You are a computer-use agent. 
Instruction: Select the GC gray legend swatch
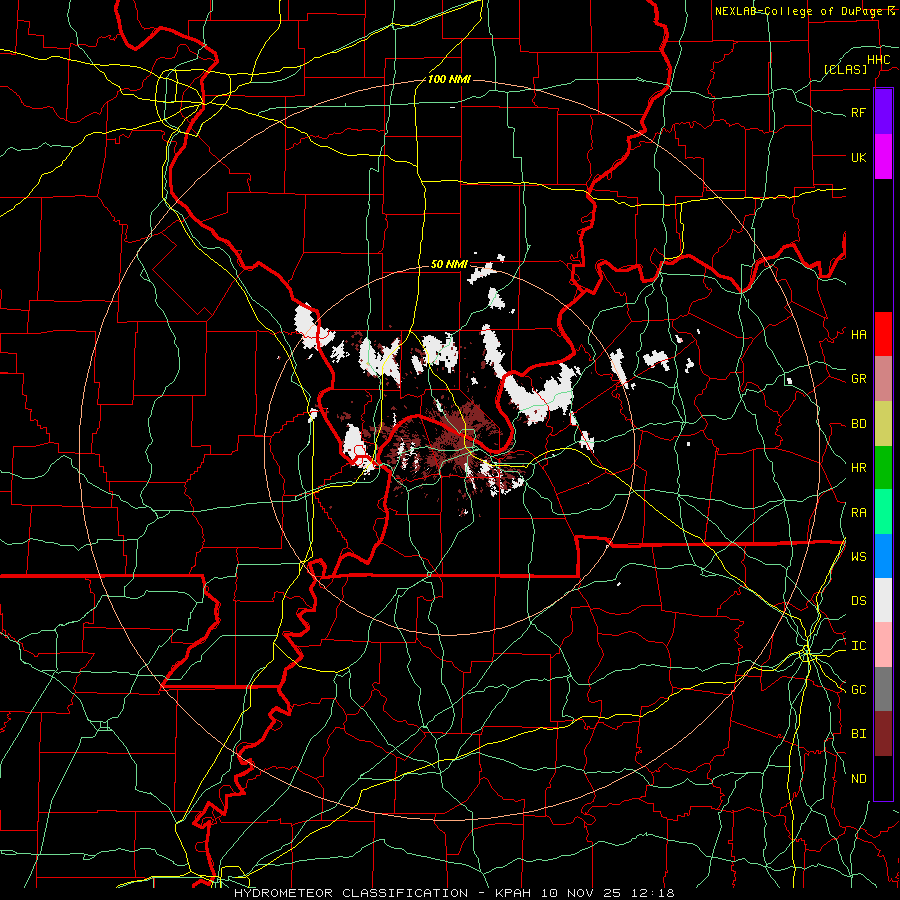point(883,689)
